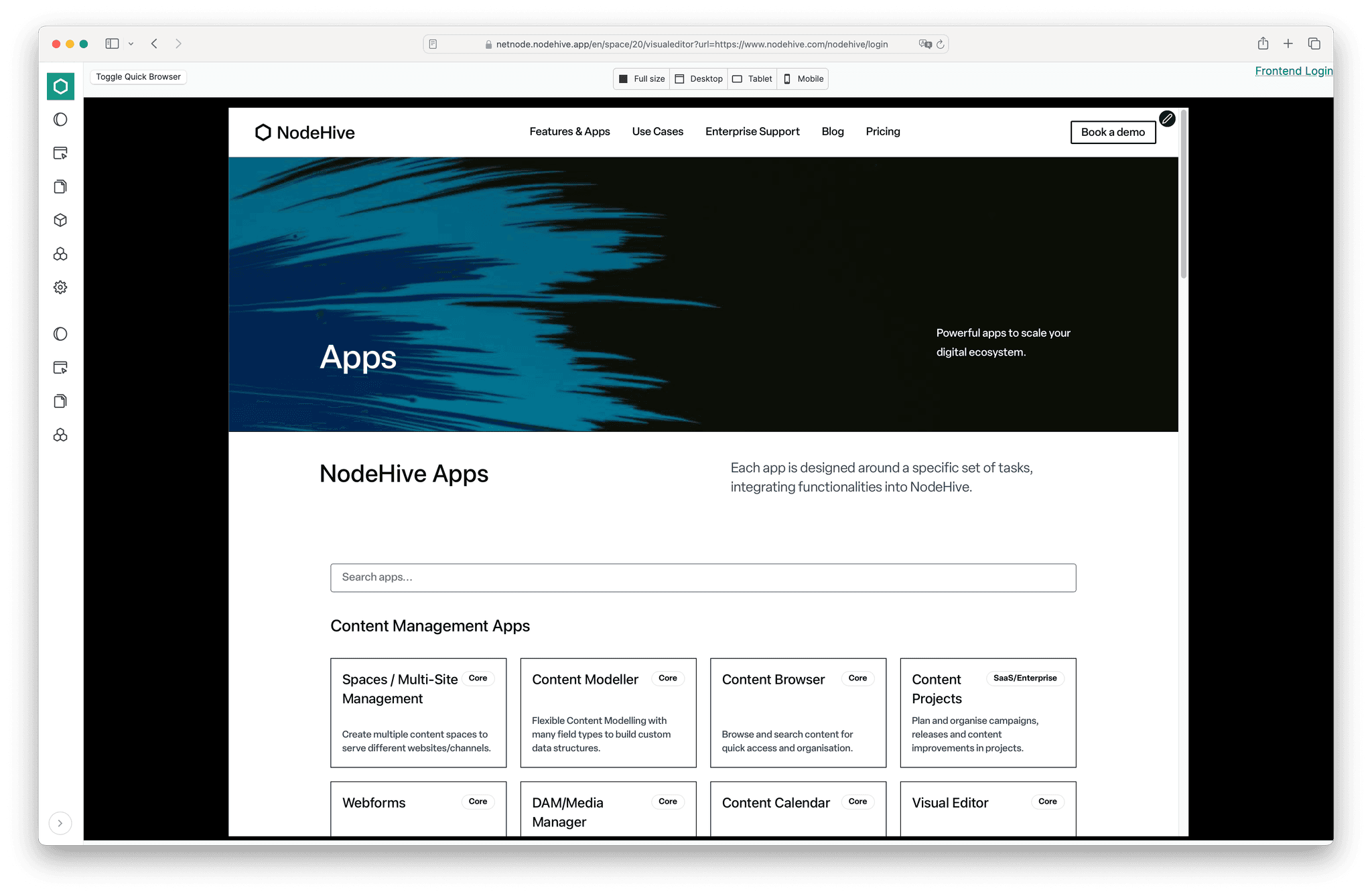
Task: Go forward with Safari's forward arrow
Action: tap(178, 44)
